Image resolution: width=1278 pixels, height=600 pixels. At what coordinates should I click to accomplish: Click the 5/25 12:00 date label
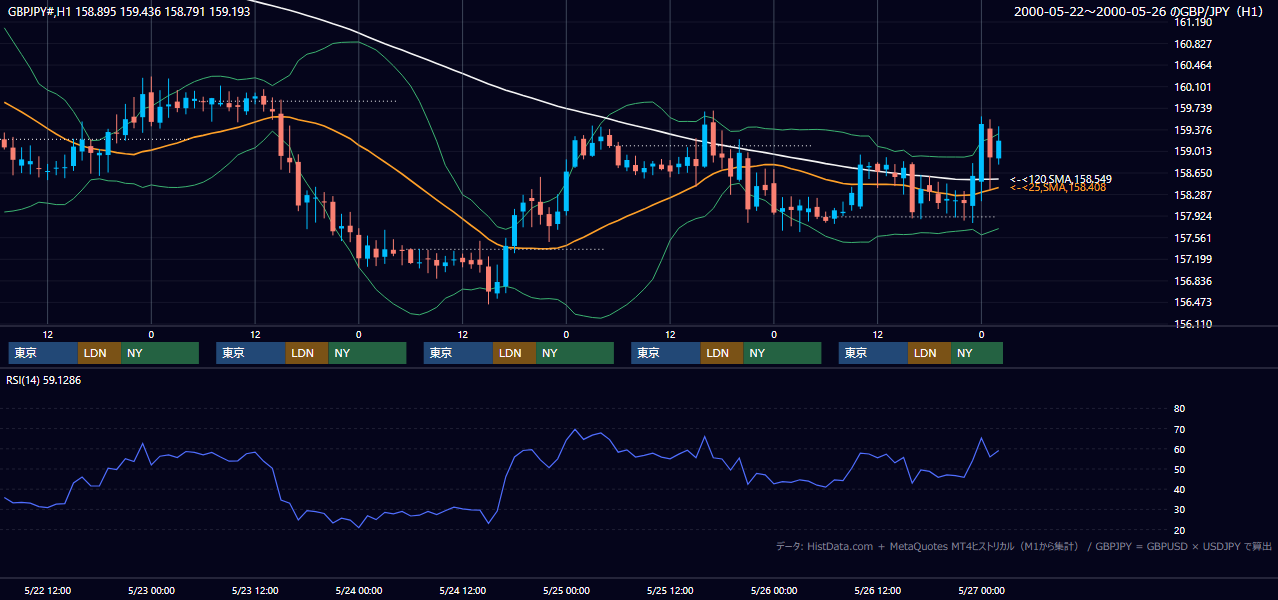pyautogui.click(x=670, y=591)
